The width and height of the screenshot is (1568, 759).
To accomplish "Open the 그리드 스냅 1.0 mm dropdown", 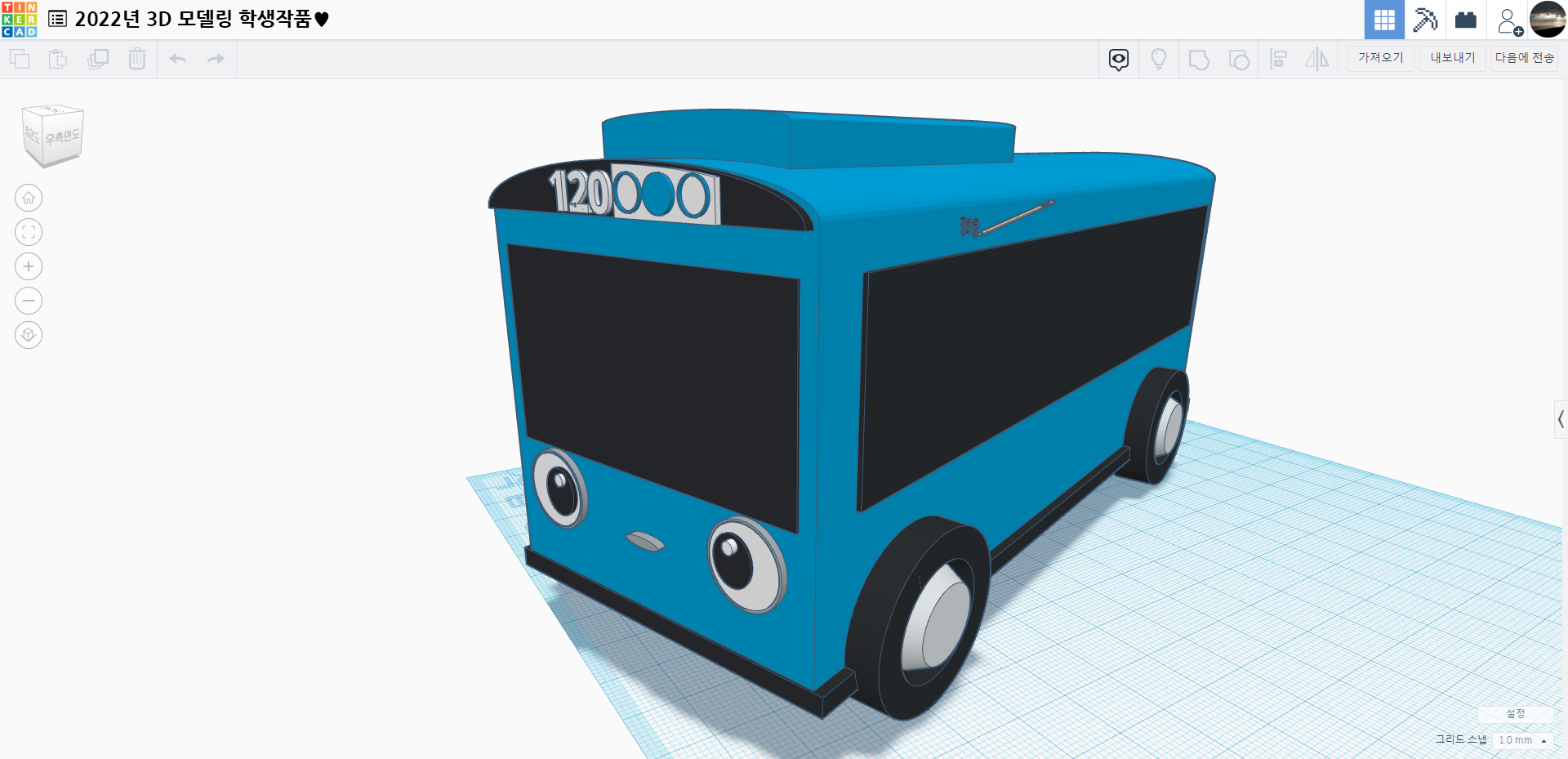I will coord(1522,740).
